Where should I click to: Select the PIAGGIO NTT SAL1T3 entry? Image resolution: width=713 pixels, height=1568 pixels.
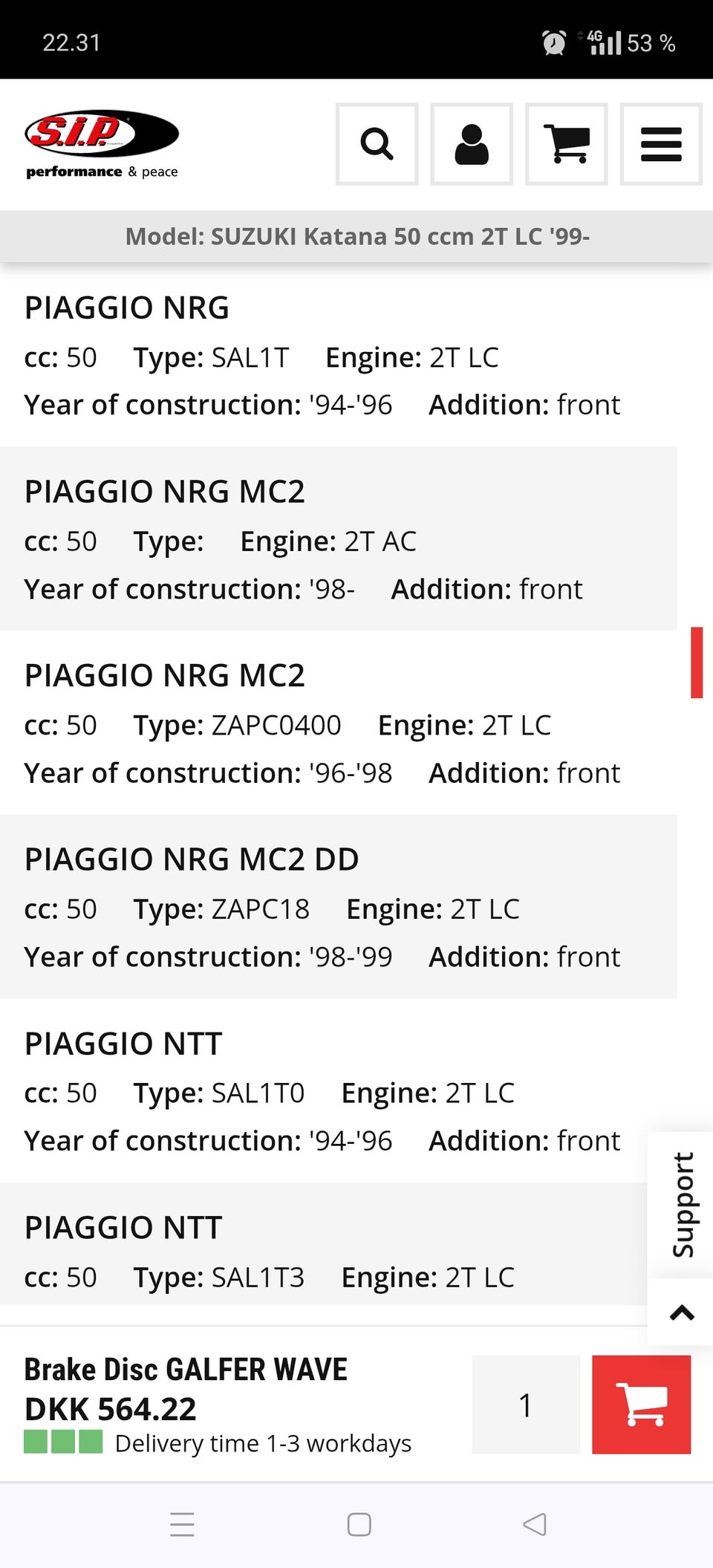[x=323, y=1255]
